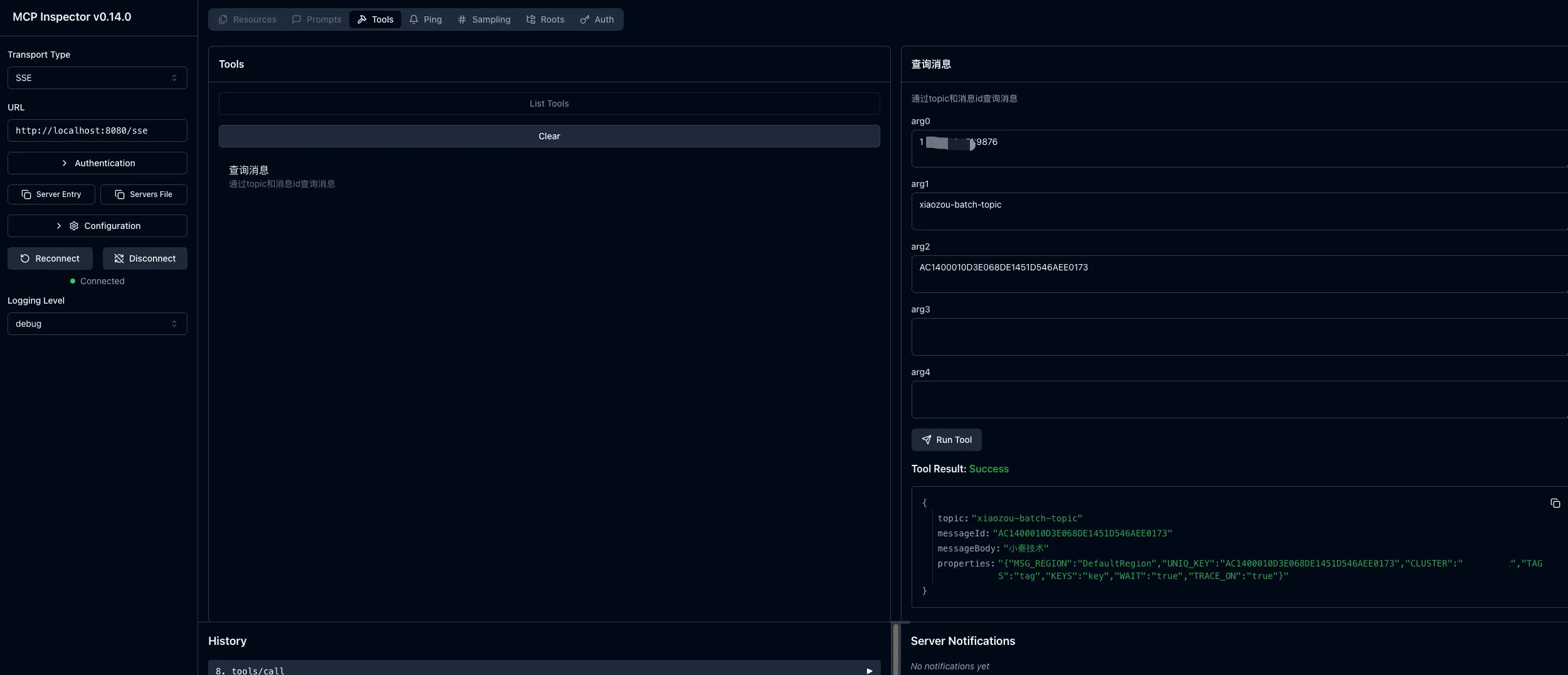1568x675 pixels.
Task: Click the Success result status text
Action: tap(989, 469)
